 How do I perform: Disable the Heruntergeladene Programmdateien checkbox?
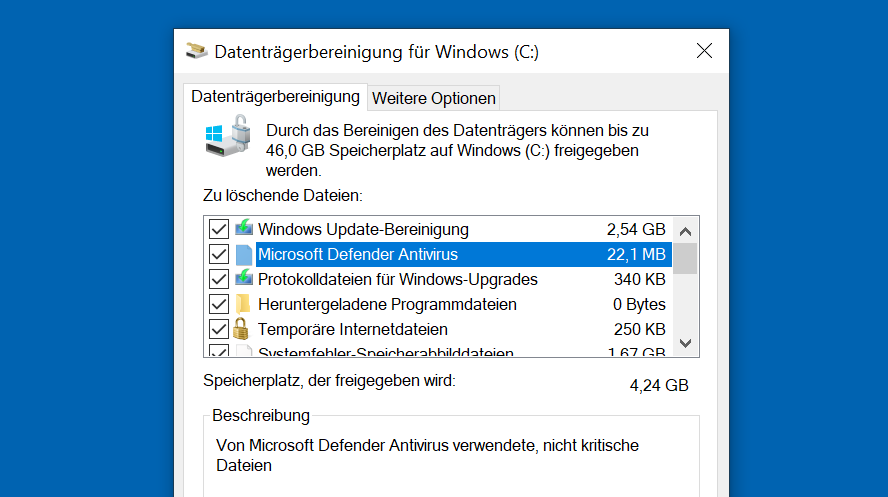tap(219, 304)
